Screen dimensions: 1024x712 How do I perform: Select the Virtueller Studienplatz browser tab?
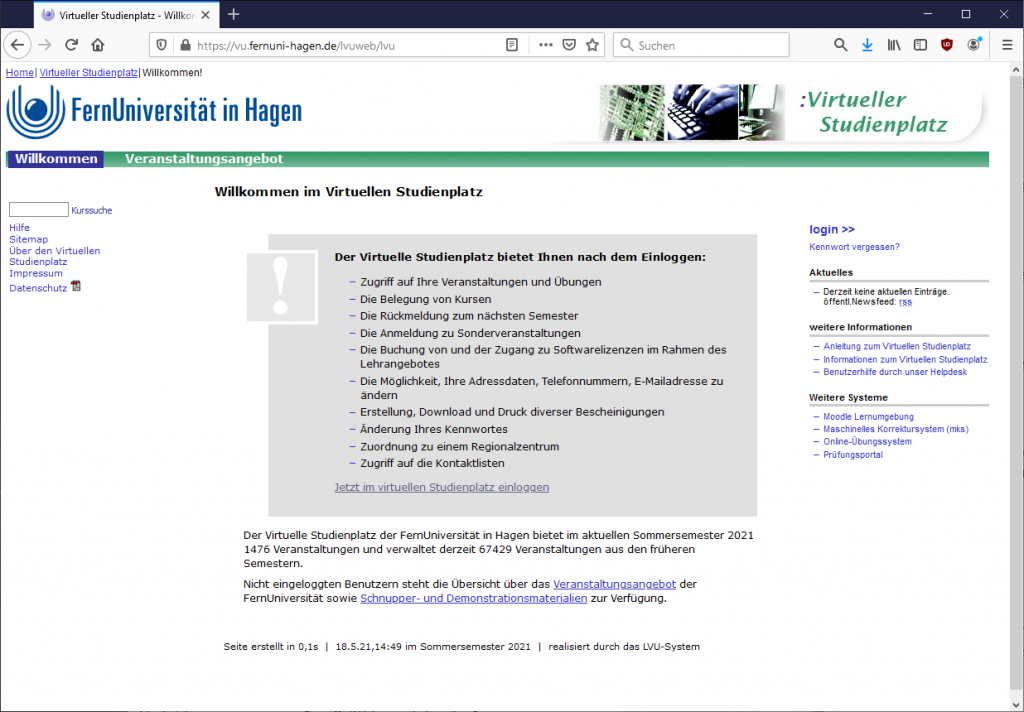(127, 15)
